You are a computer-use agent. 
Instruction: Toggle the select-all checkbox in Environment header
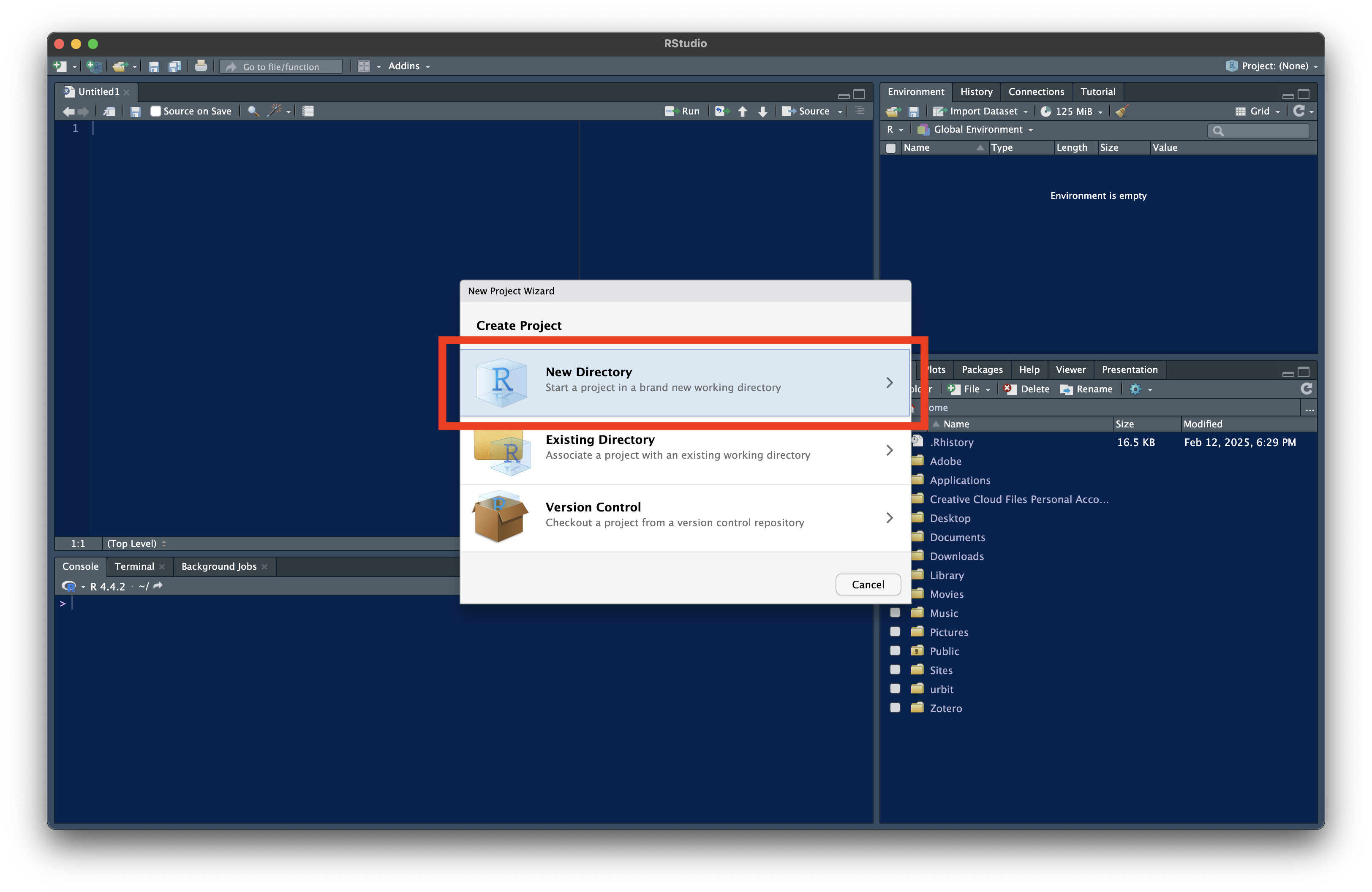890,148
